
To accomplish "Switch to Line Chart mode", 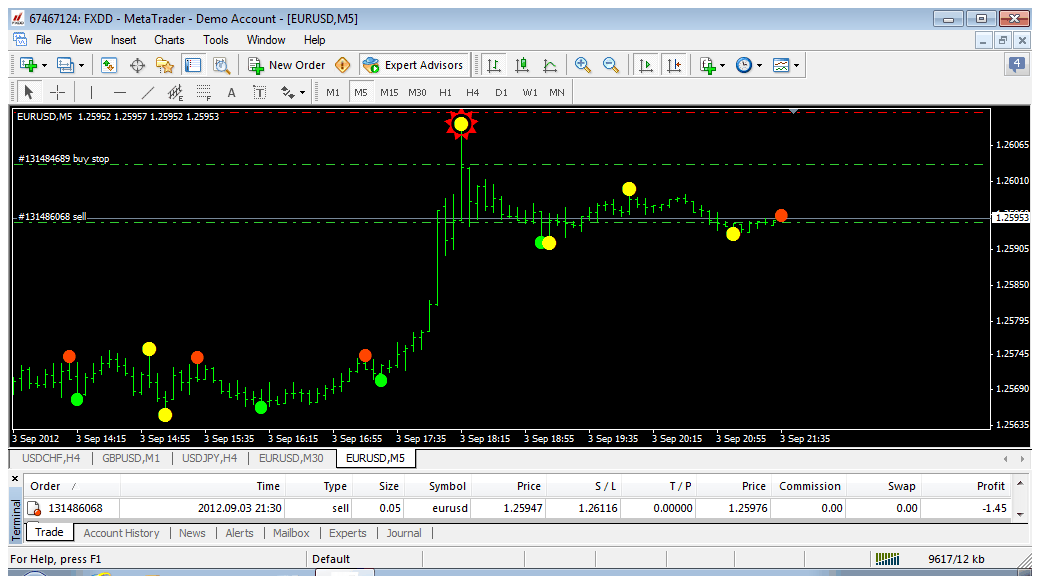I will [x=550, y=65].
